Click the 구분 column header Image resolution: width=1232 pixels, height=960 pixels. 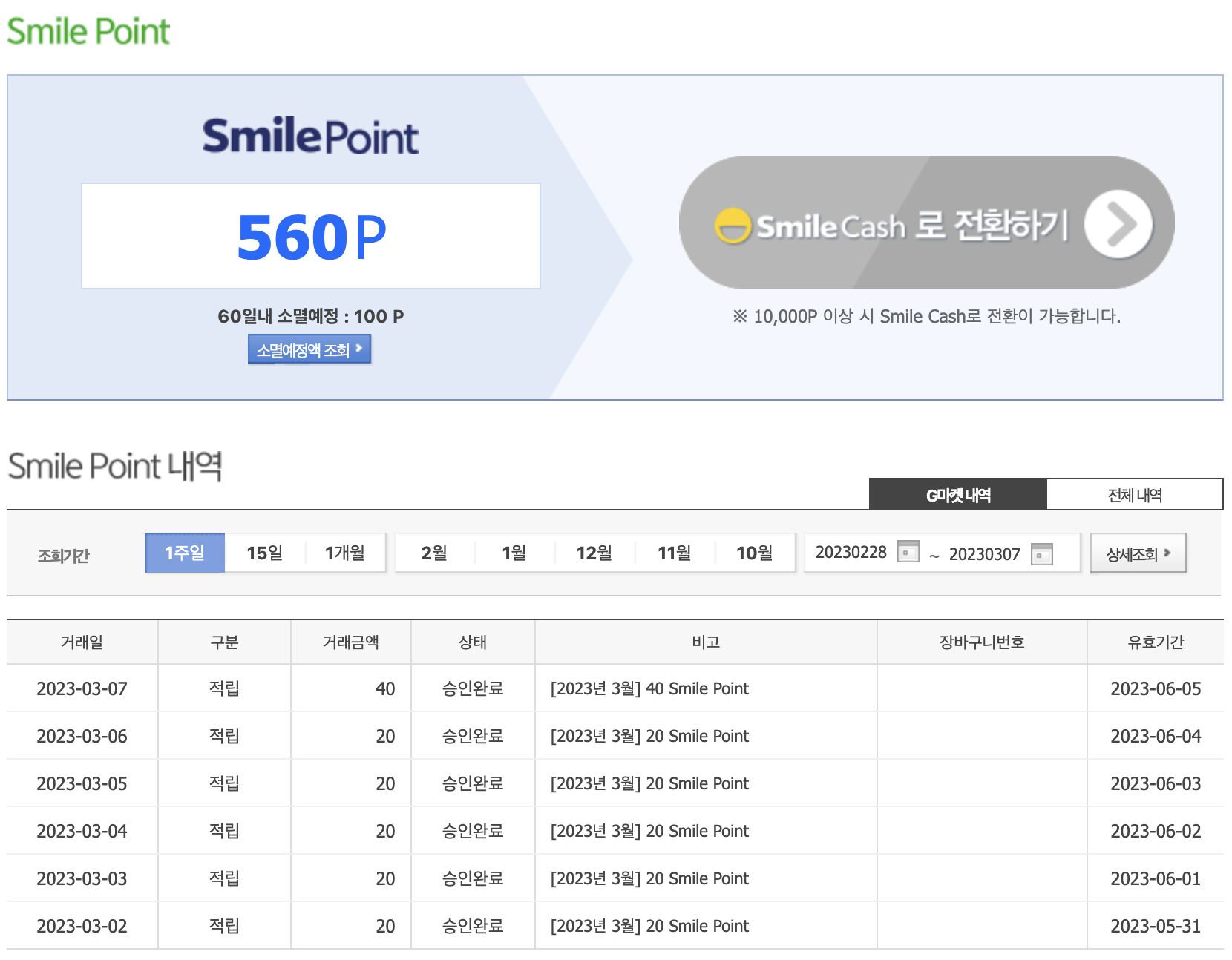[x=224, y=642]
